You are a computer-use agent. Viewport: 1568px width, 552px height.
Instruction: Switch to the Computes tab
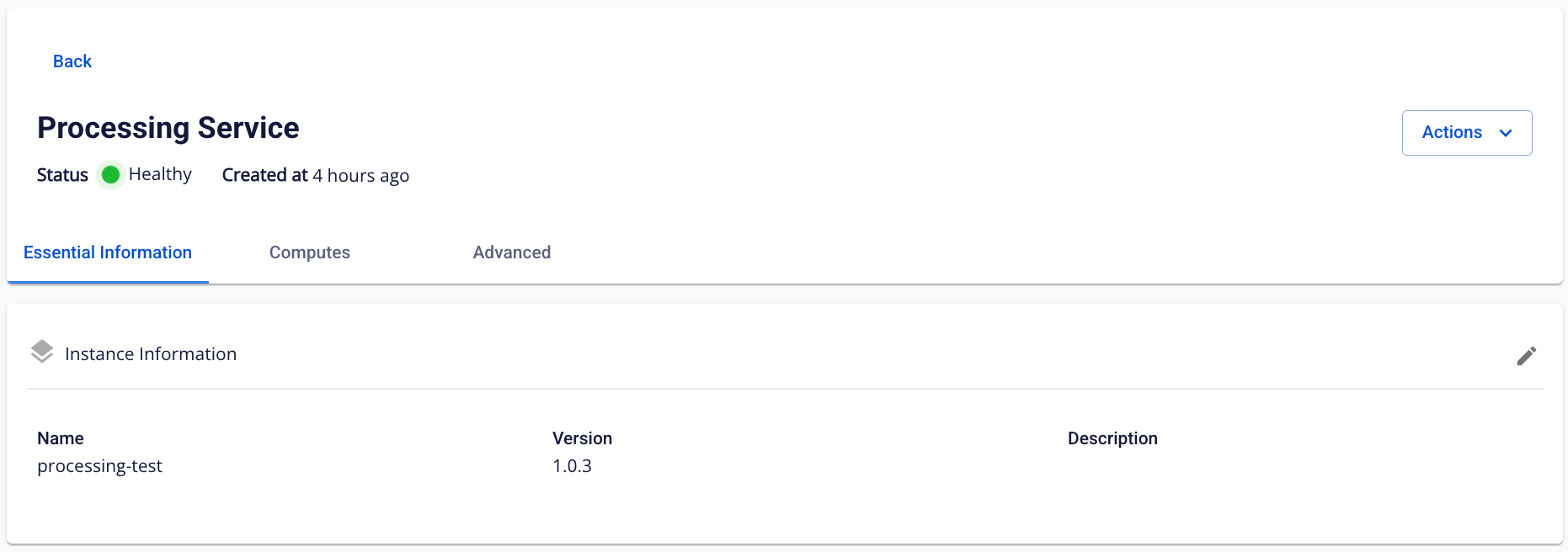point(310,252)
